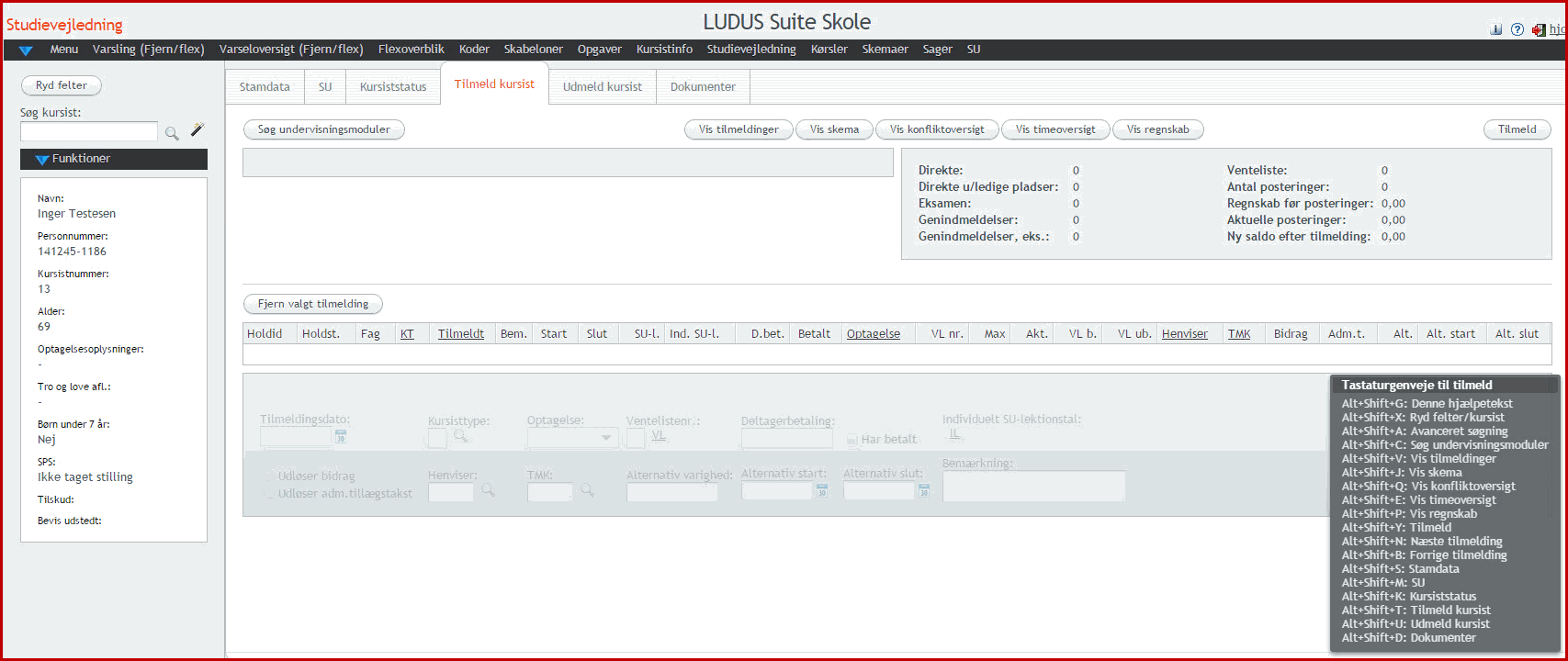
Task: Switch to the SU tab
Action: (325, 87)
